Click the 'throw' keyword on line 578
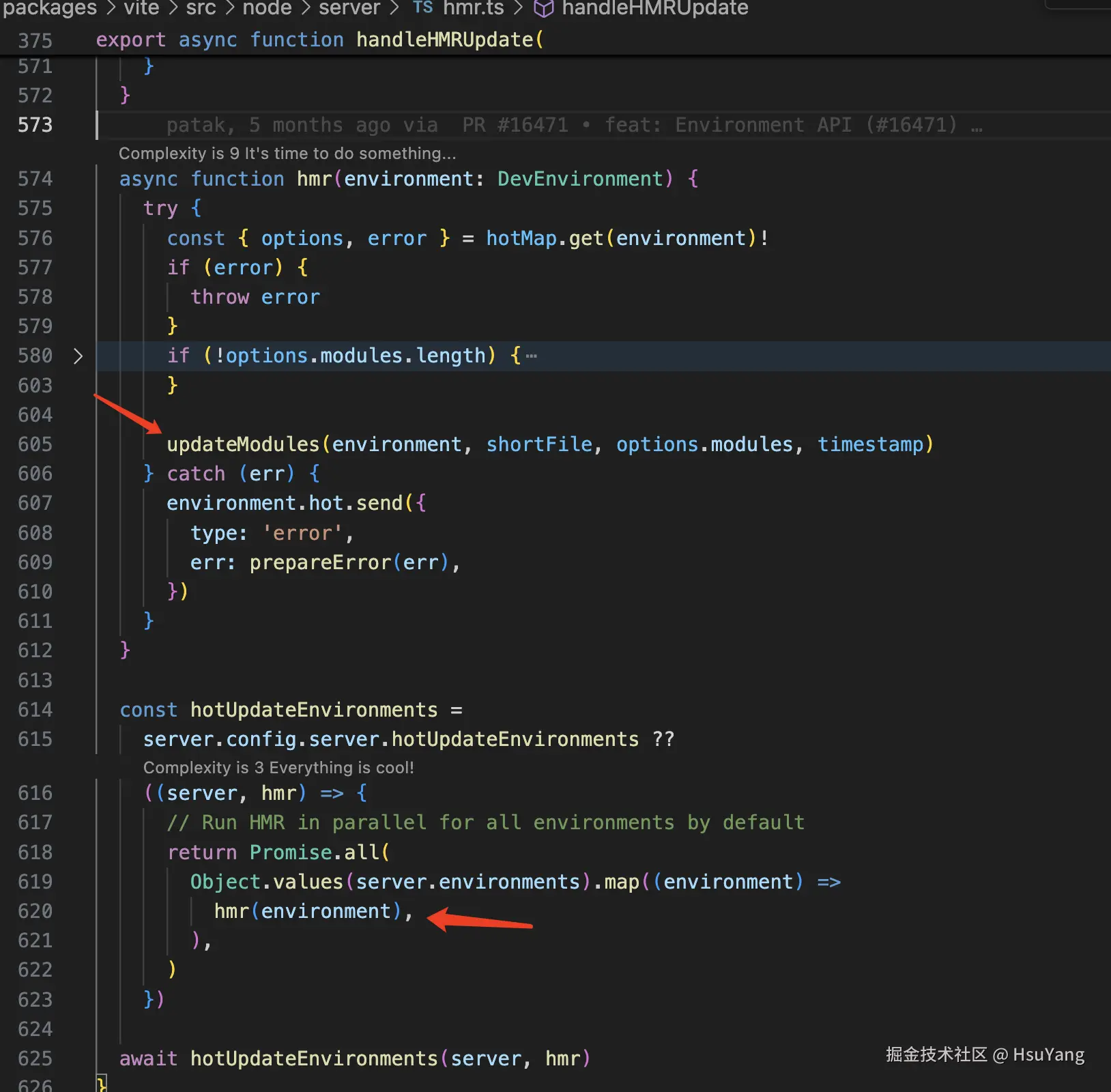This screenshot has width=1111, height=1092. (x=220, y=297)
